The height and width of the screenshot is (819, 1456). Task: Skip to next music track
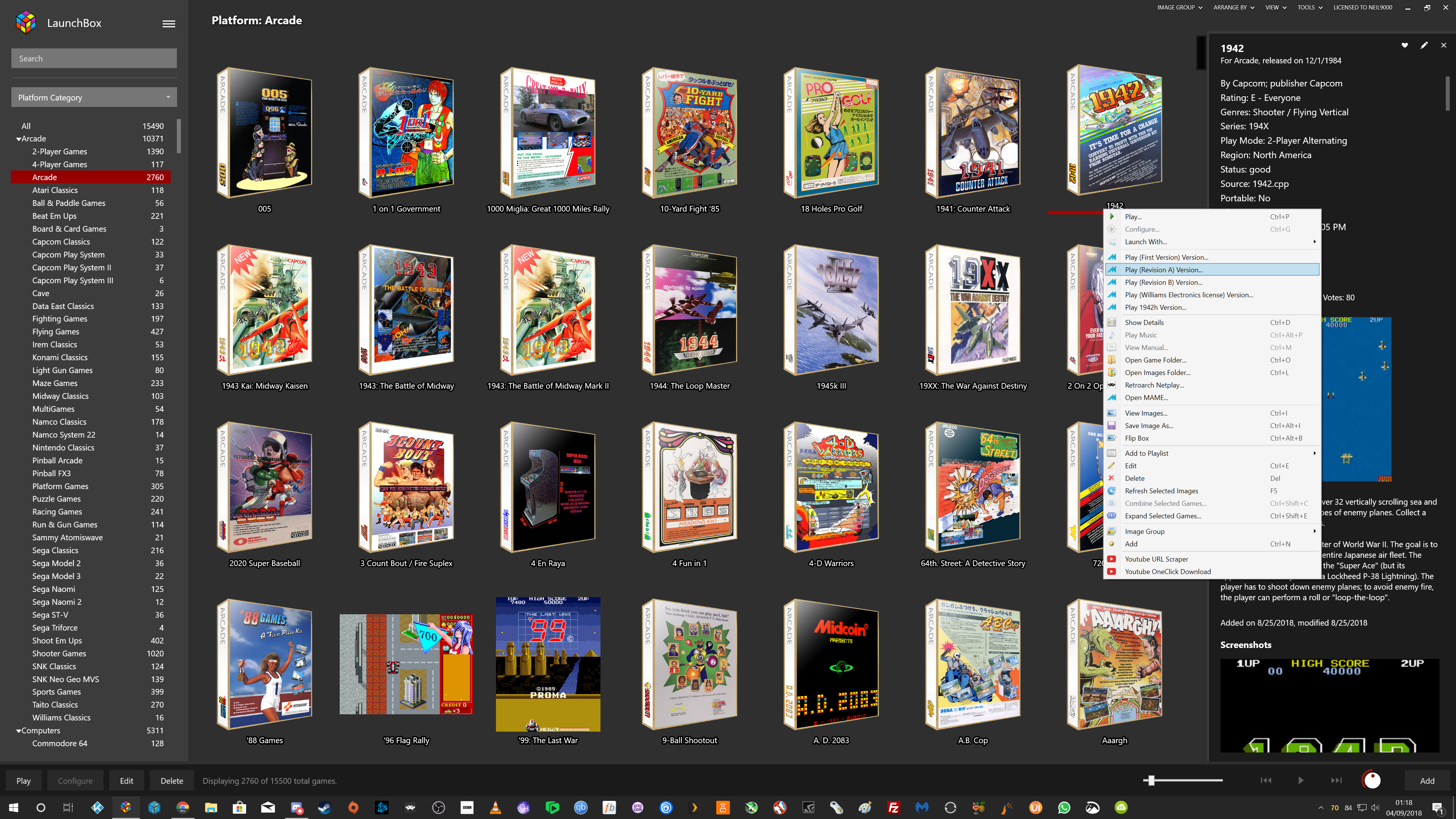1336,781
